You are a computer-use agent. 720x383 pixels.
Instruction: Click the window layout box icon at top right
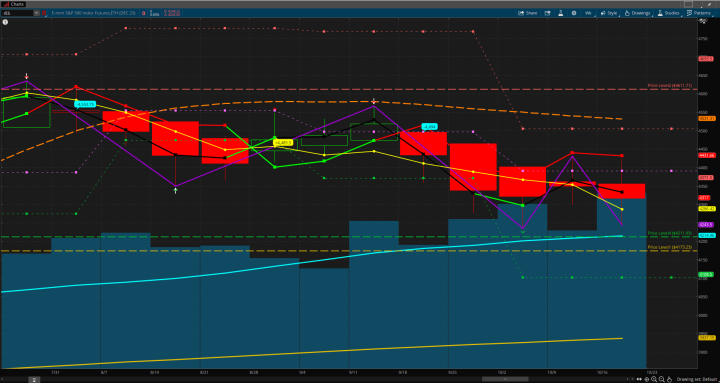pyautogui.click(x=688, y=5)
